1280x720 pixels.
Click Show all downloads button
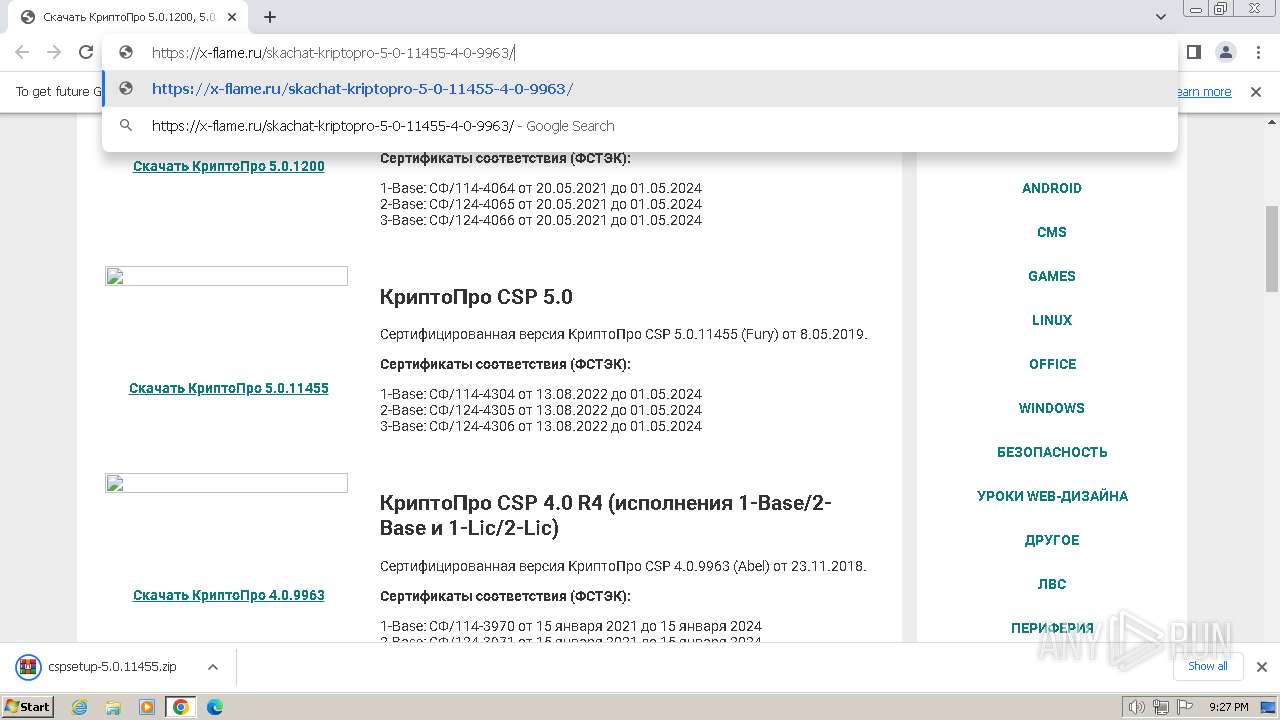coord(1207,667)
